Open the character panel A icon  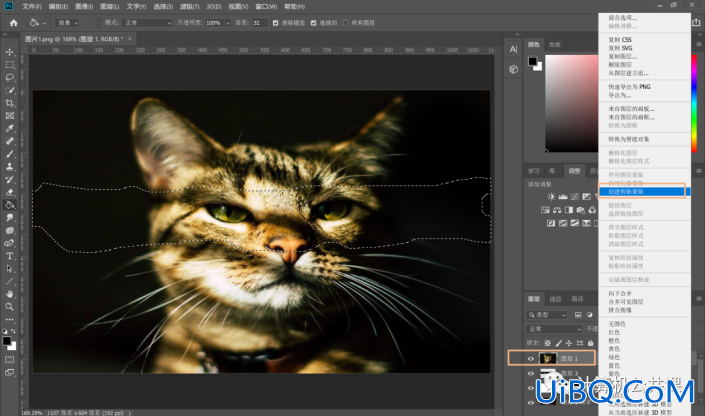click(513, 49)
